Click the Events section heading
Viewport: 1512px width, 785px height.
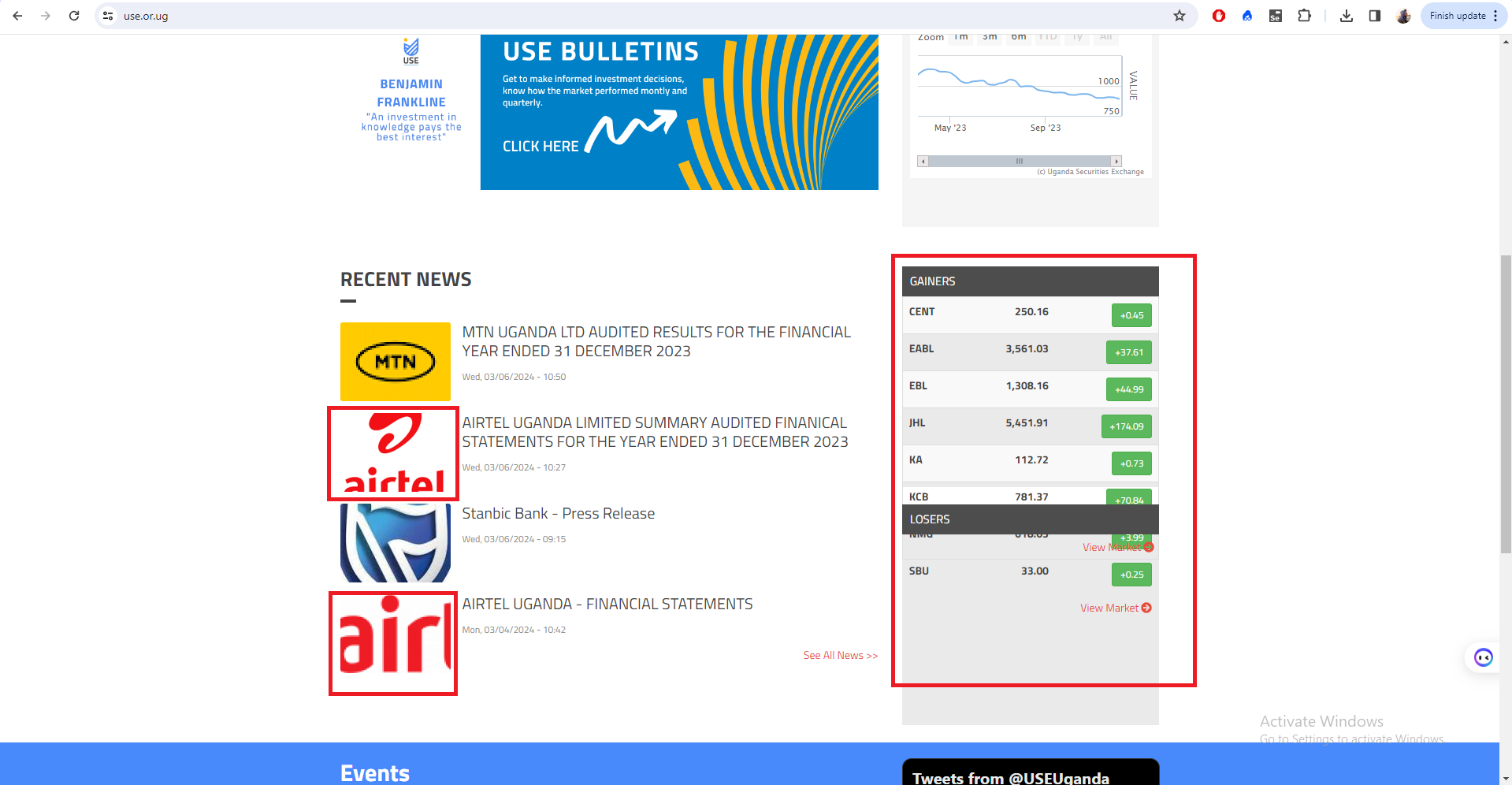coord(375,773)
